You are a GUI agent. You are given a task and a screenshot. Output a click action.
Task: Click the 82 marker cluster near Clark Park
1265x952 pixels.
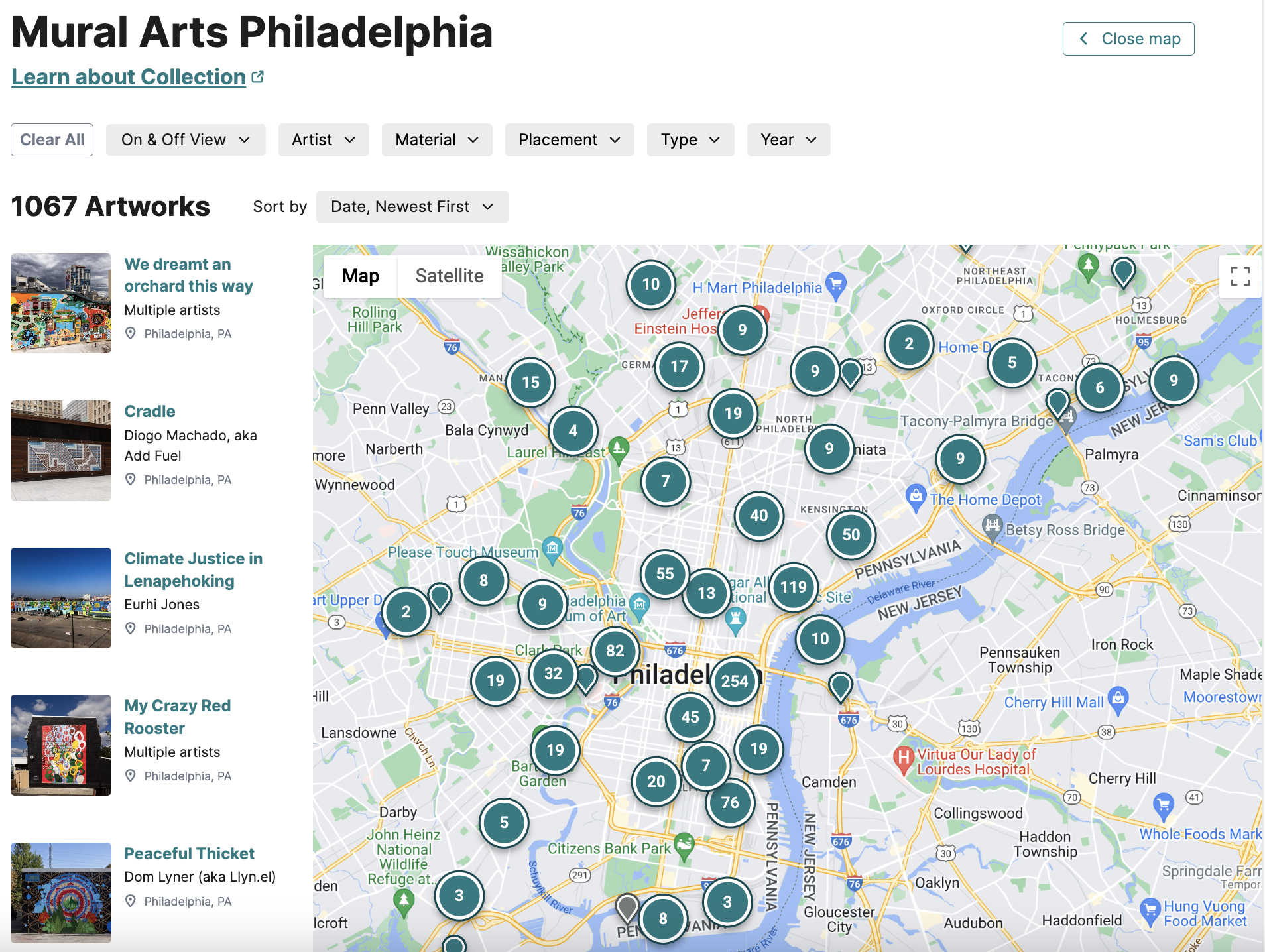(616, 650)
